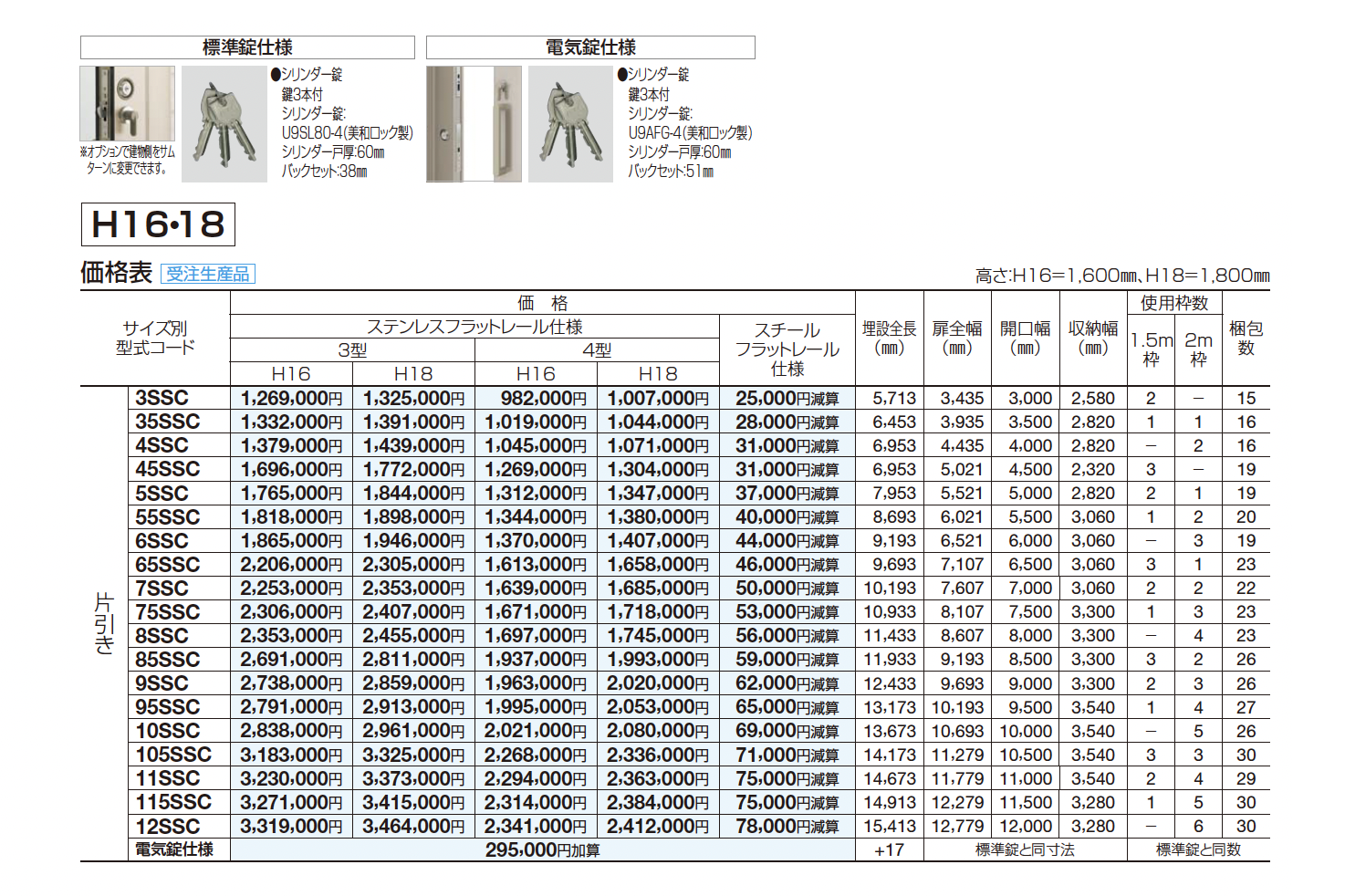Select the 使用枠数 column header
The width and height of the screenshot is (1345, 896).
[1173, 303]
